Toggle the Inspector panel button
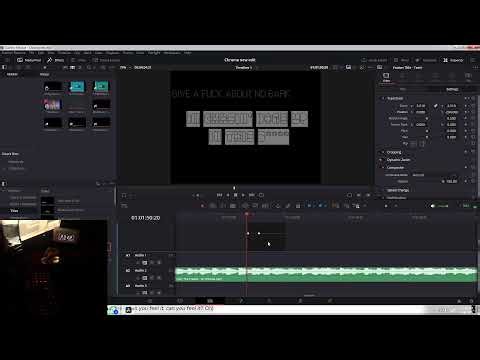The image size is (480, 360). 453,60
